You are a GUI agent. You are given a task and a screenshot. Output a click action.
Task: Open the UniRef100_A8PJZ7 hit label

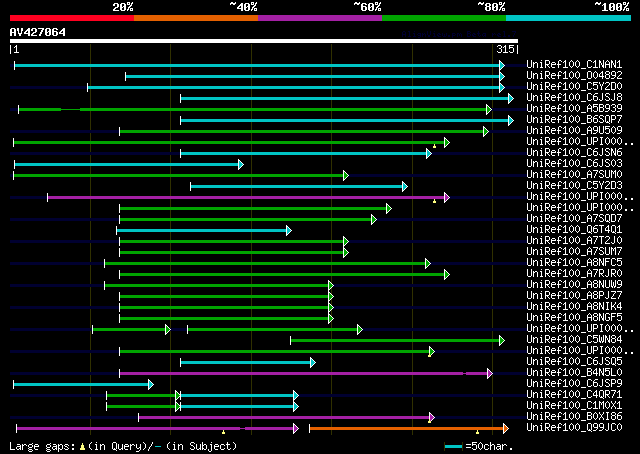point(574,296)
